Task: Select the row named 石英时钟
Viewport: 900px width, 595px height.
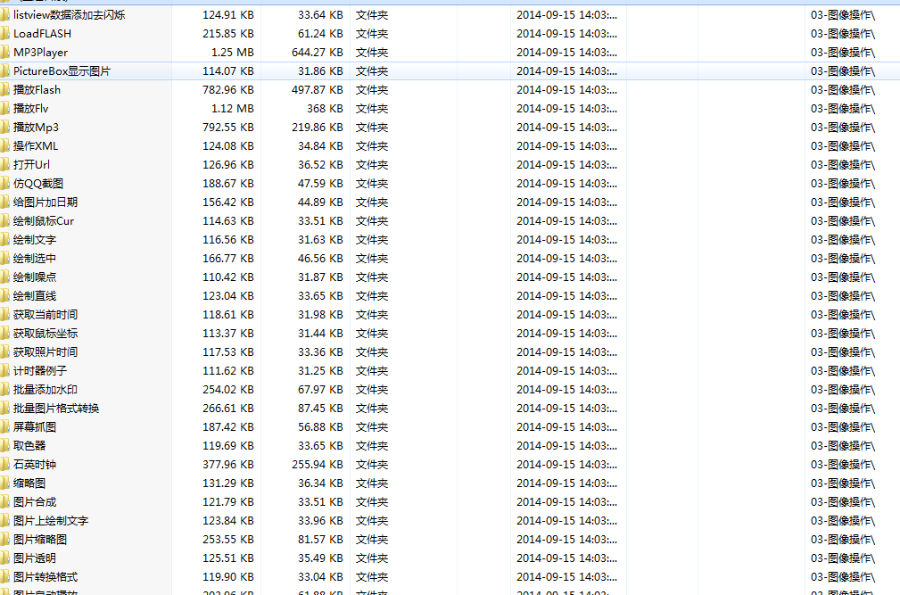Action: 450,465
